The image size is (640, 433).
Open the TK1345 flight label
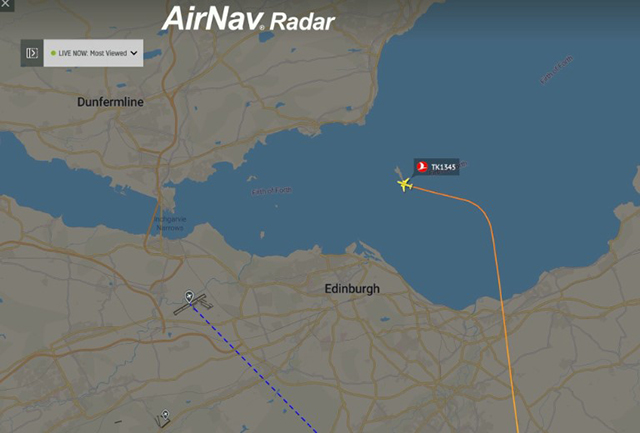436,167
